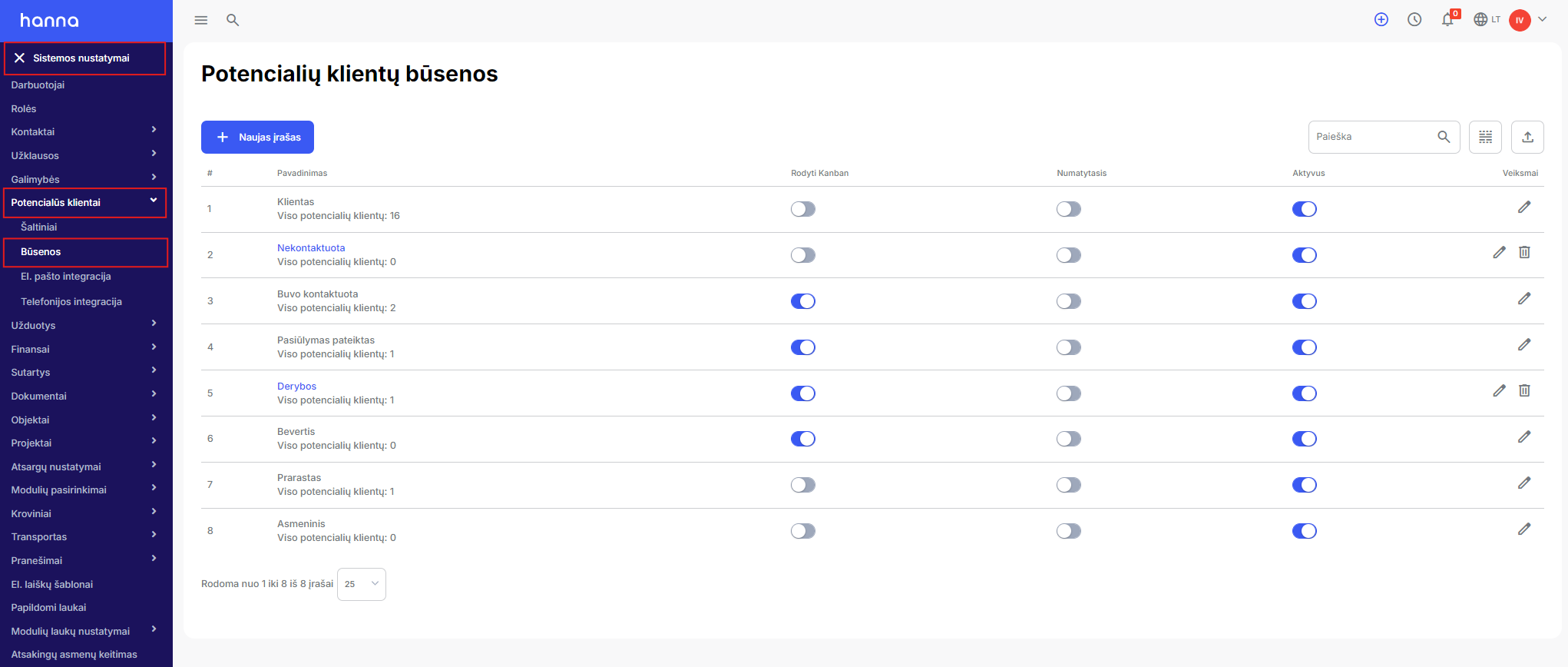Expand Sutartys in sidebar
The width and height of the screenshot is (1568, 667).
tap(154, 370)
